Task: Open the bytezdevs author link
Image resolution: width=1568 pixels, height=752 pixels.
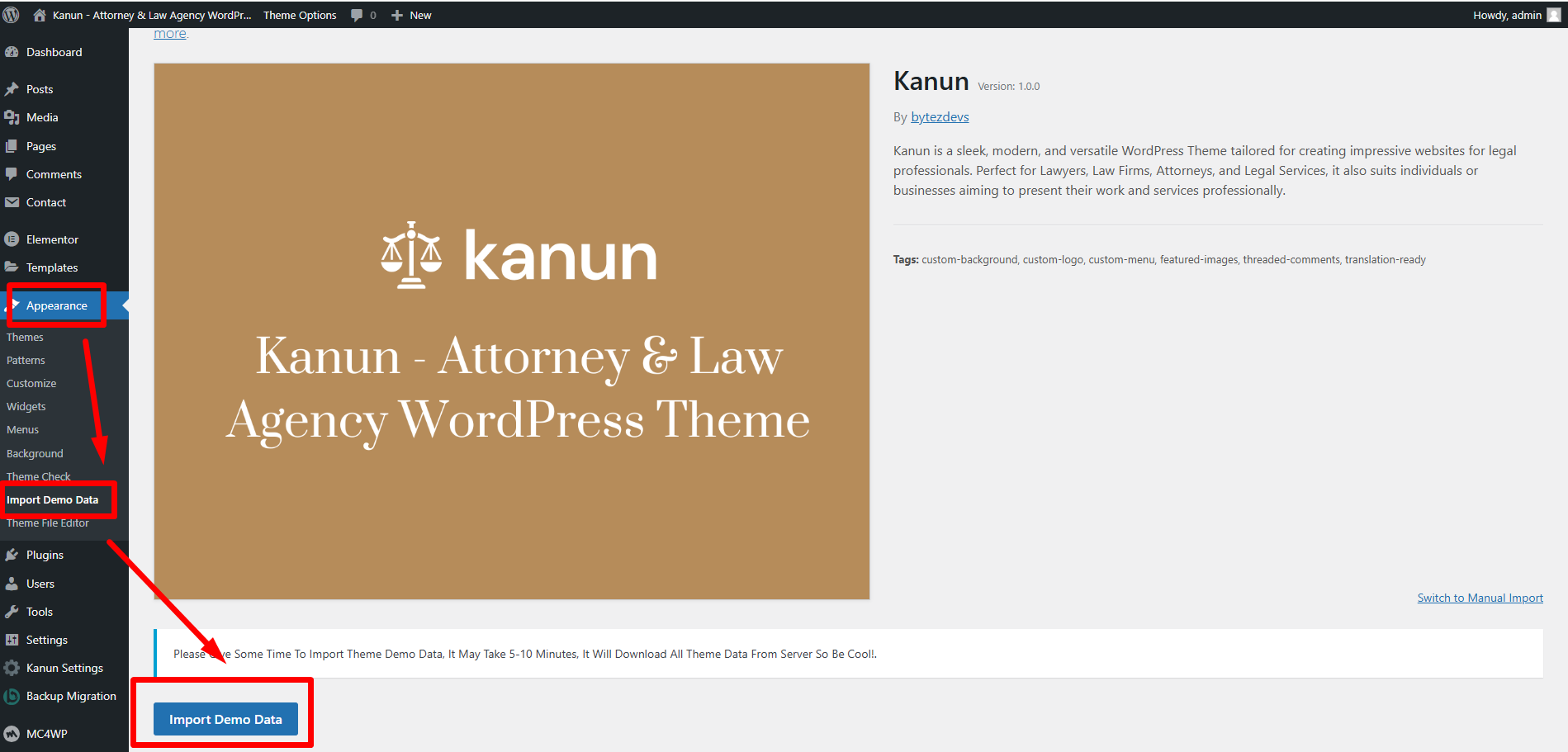Action: (940, 117)
